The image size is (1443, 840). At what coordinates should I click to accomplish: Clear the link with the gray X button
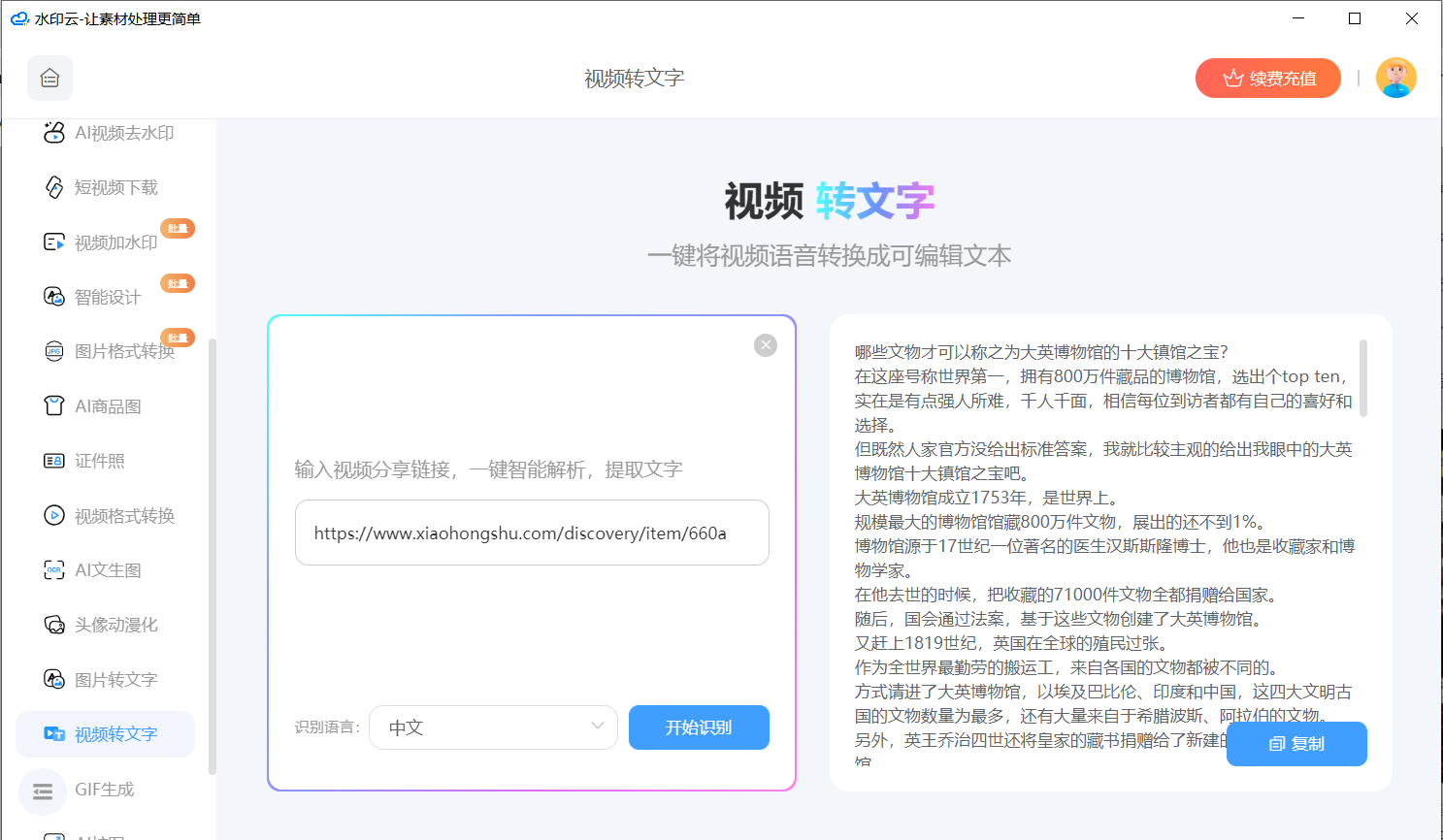(766, 345)
